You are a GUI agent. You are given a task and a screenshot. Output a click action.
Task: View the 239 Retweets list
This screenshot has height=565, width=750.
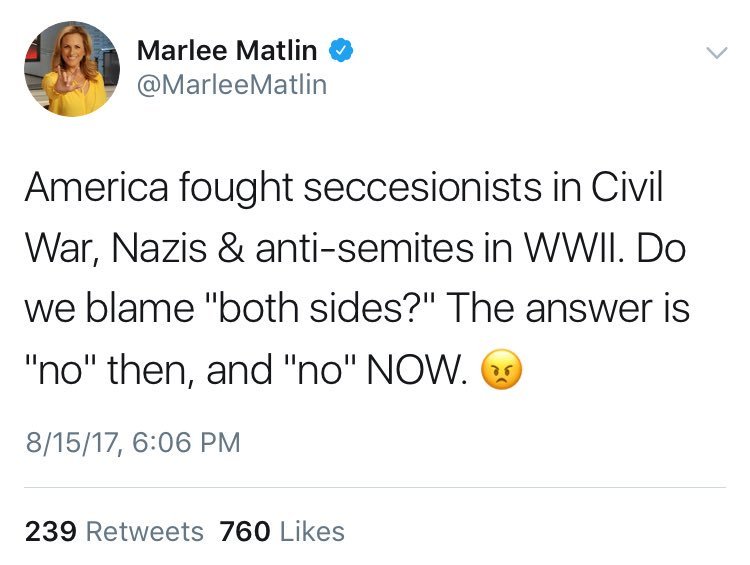click(x=113, y=531)
